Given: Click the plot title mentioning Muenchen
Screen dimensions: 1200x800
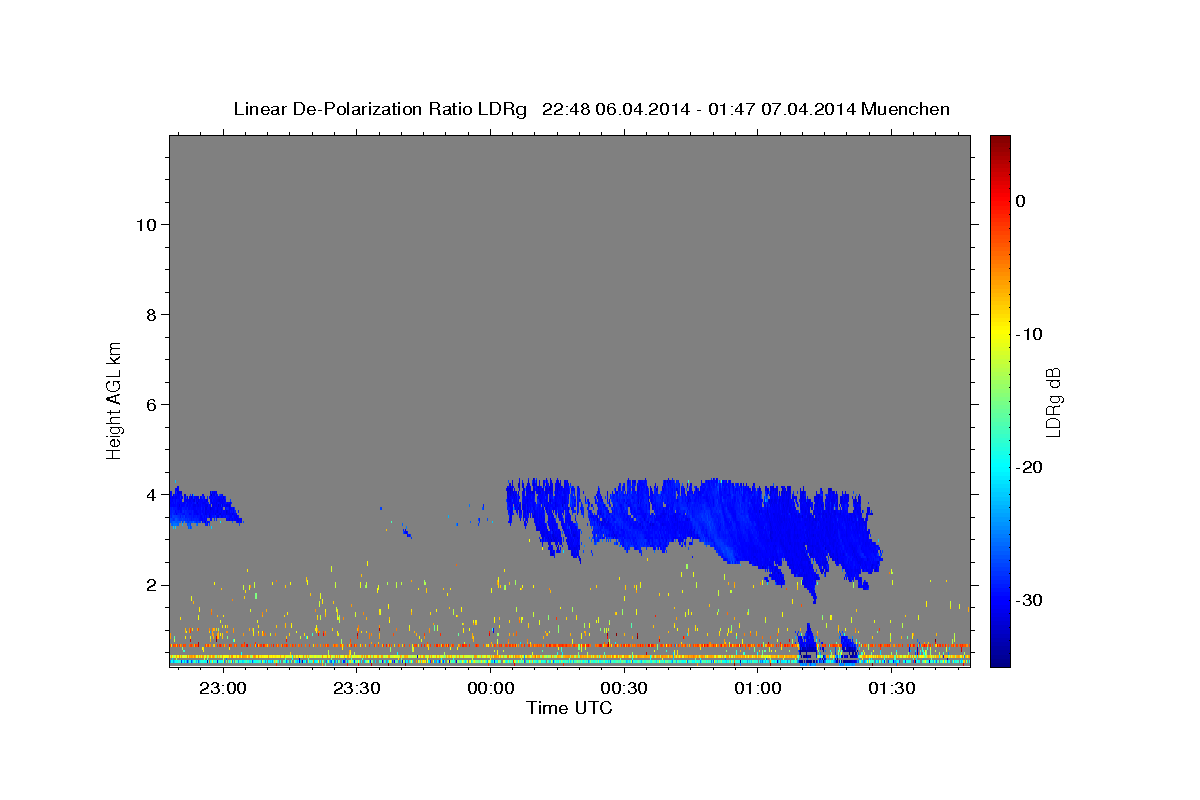Looking at the screenshot, I should pyautogui.click(x=591, y=109).
